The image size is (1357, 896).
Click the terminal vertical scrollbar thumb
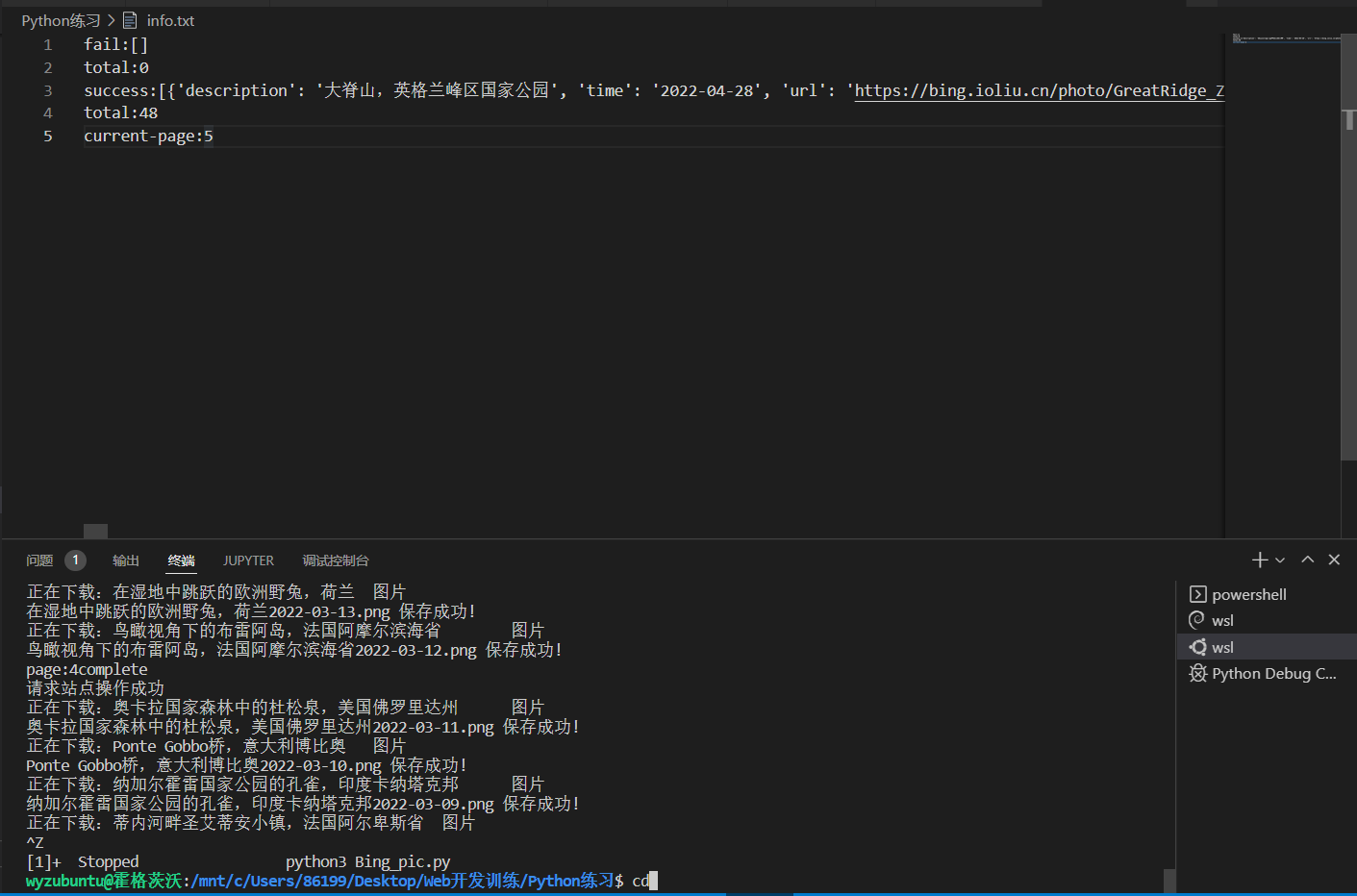[1169, 880]
